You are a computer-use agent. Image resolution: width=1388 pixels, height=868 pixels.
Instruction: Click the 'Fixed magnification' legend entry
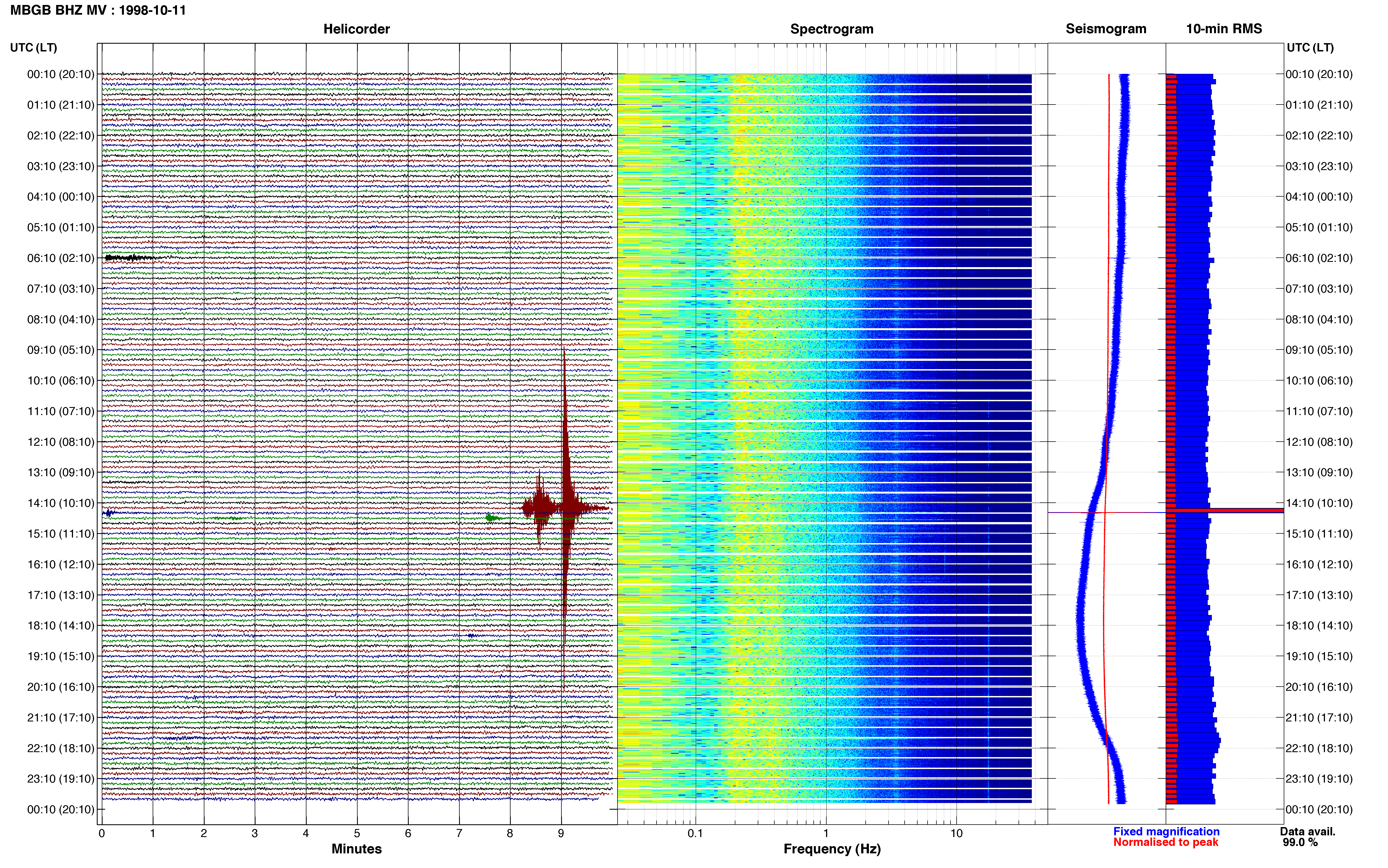click(x=1166, y=832)
